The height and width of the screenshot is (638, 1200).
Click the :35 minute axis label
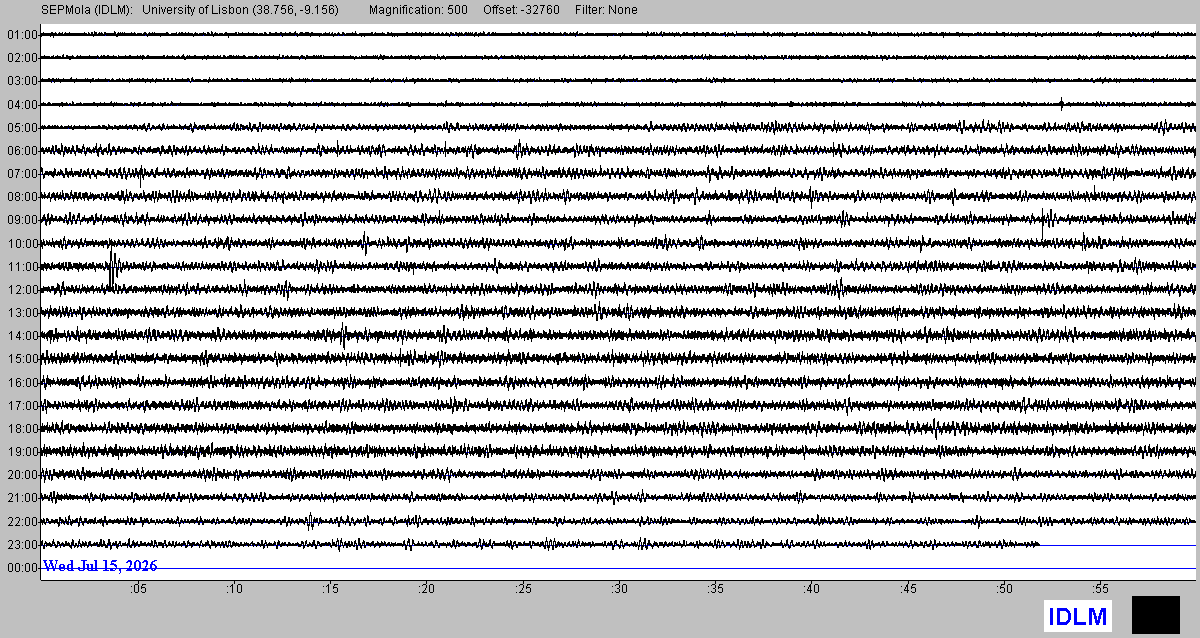click(715, 590)
